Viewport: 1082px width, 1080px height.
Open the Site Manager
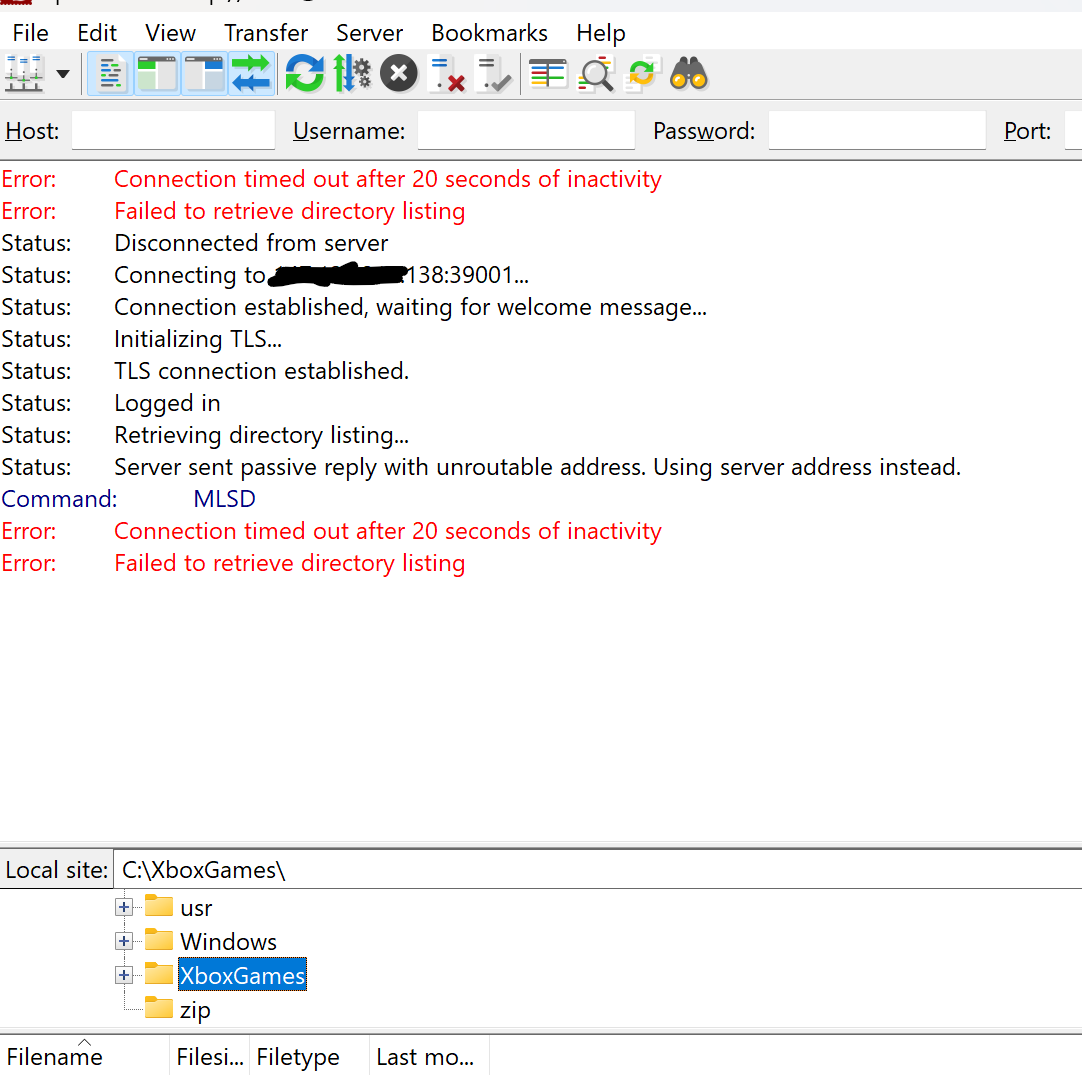[x=22, y=73]
